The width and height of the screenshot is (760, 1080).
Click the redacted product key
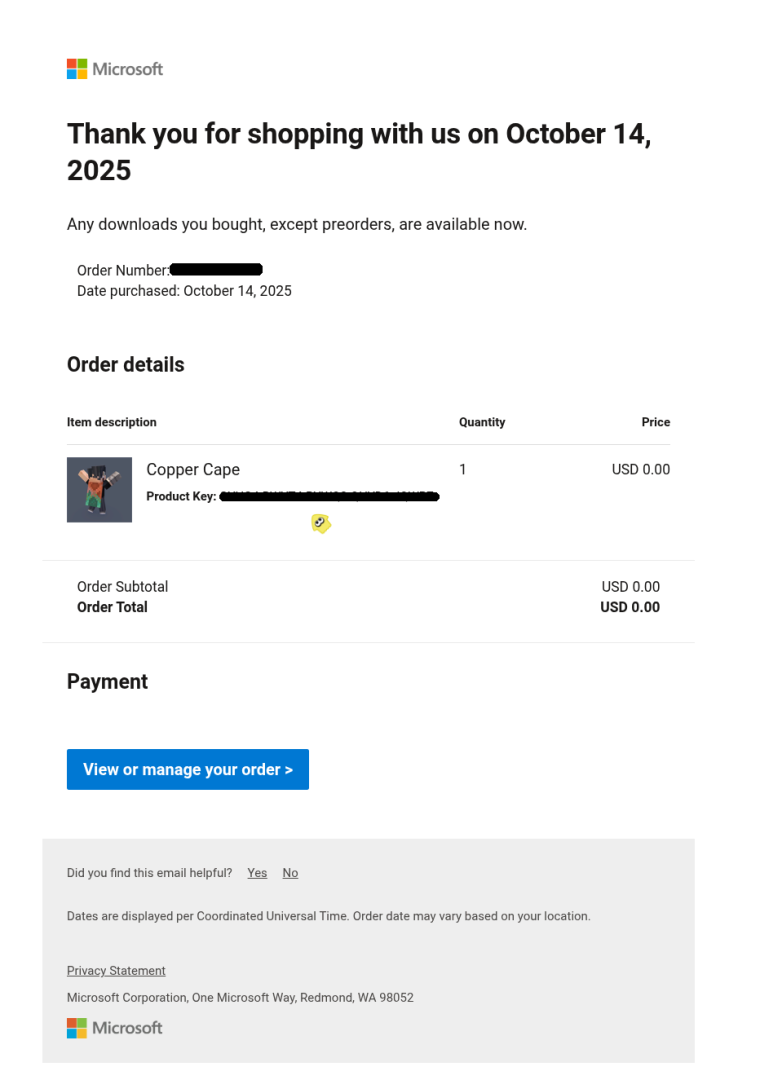pos(329,496)
